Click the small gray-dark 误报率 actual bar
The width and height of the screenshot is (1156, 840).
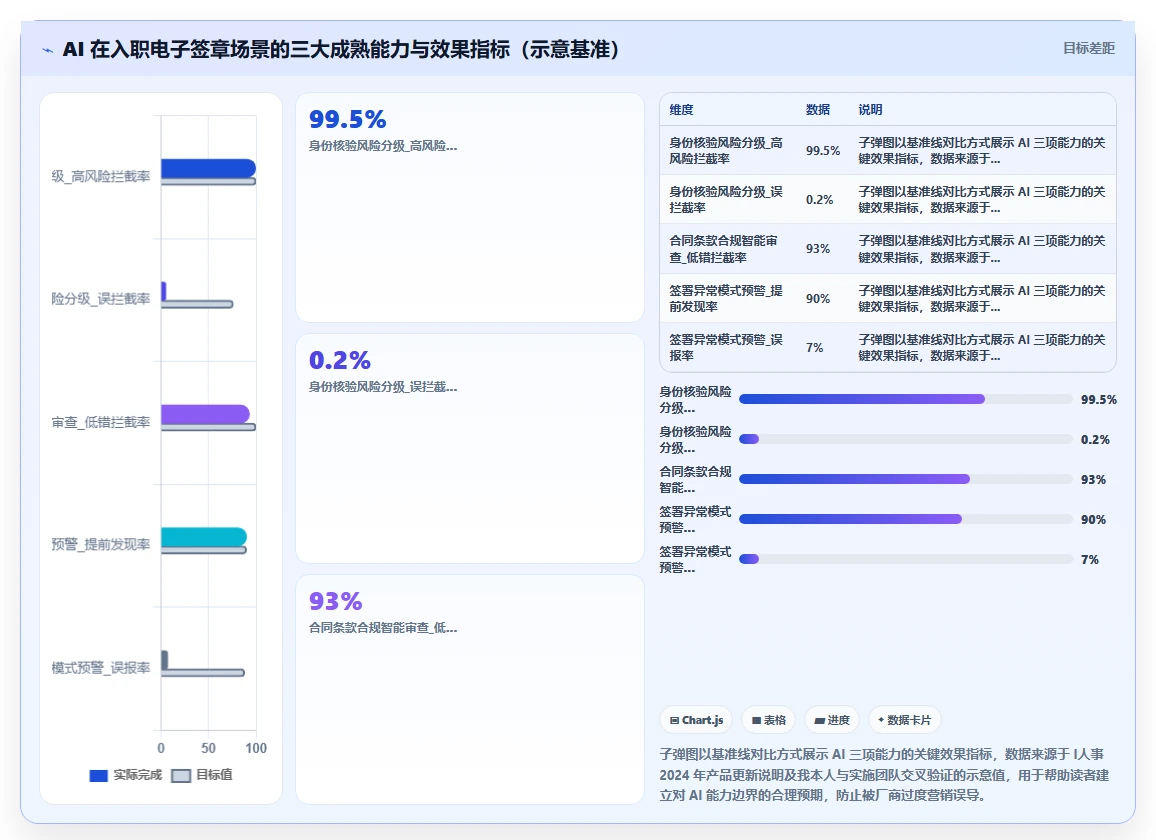click(x=164, y=659)
